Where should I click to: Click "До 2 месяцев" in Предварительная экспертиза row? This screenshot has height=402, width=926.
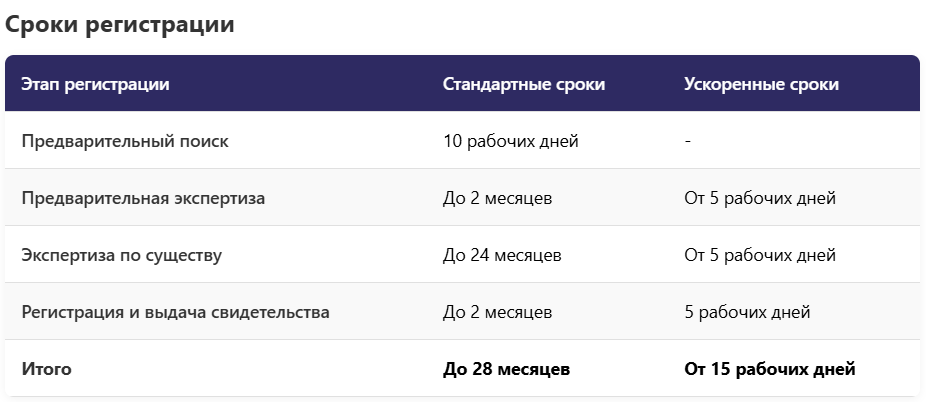pyautogui.click(x=497, y=198)
